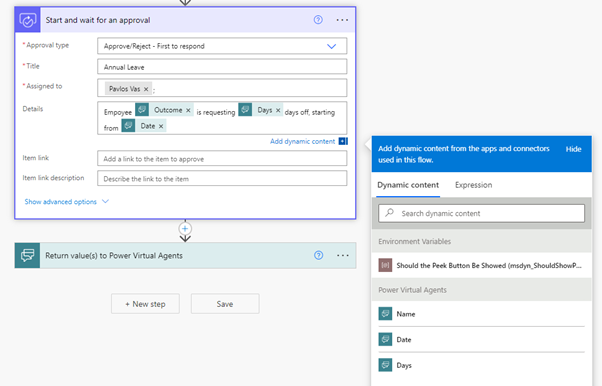Select Should the Peek Button environment variable
602x386 pixels.
pyautogui.click(x=481, y=265)
